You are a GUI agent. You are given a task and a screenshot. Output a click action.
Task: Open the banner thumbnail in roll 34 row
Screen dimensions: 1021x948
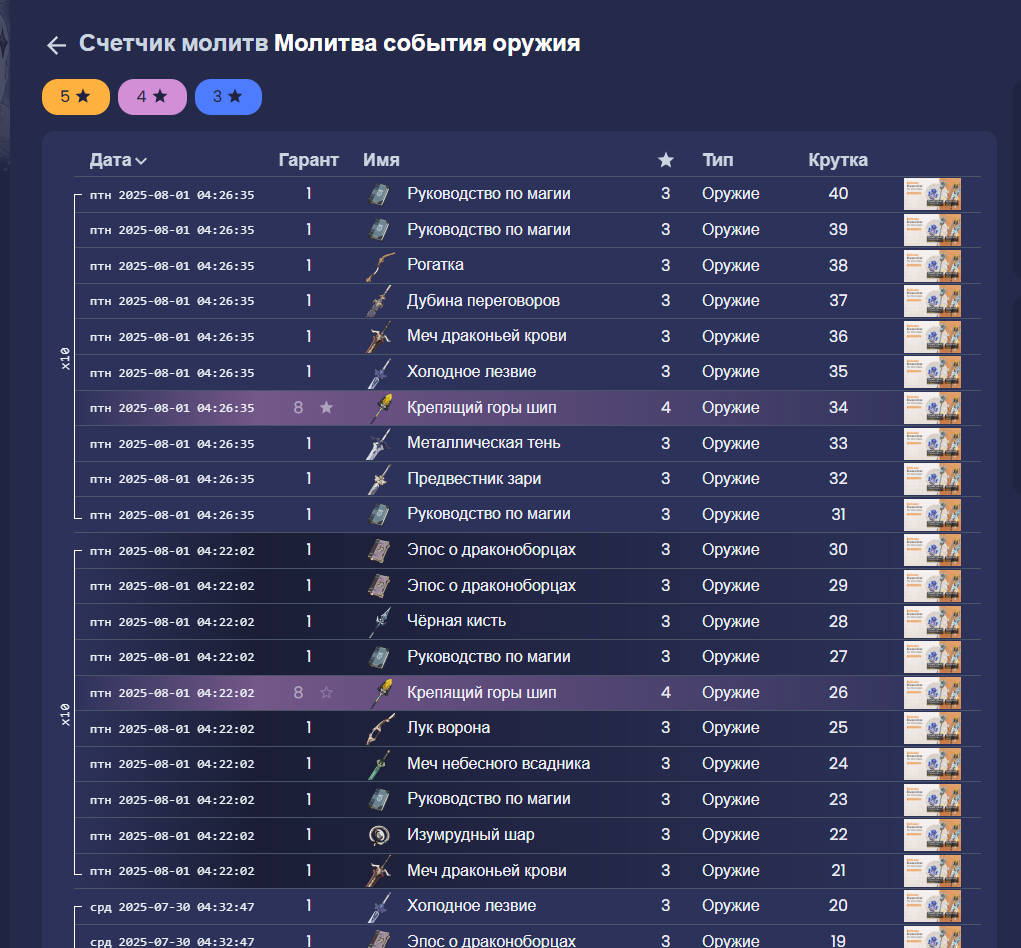click(x=932, y=408)
